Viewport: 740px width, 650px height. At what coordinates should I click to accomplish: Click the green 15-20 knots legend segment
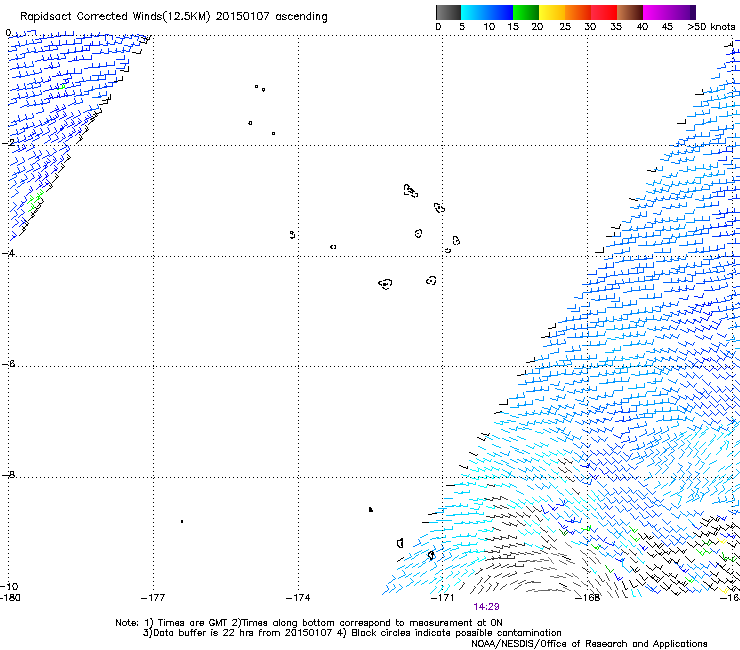pos(526,12)
